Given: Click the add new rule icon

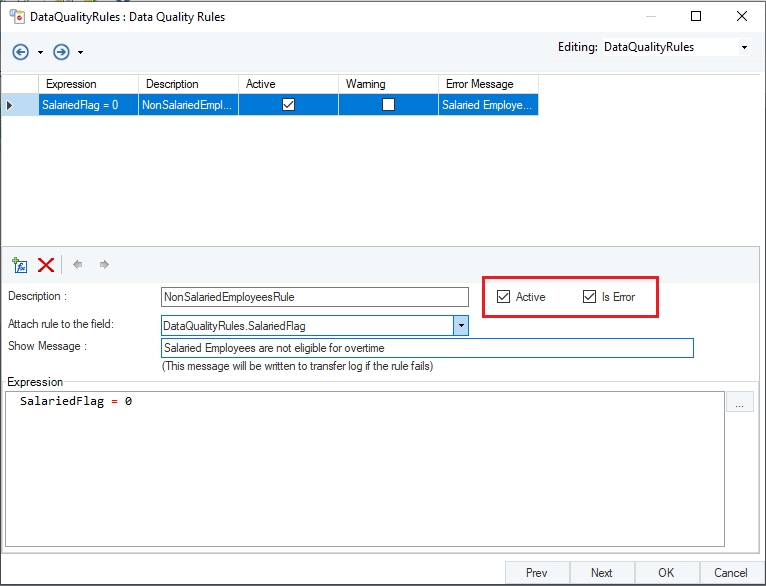Looking at the screenshot, I should tap(19, 265).
